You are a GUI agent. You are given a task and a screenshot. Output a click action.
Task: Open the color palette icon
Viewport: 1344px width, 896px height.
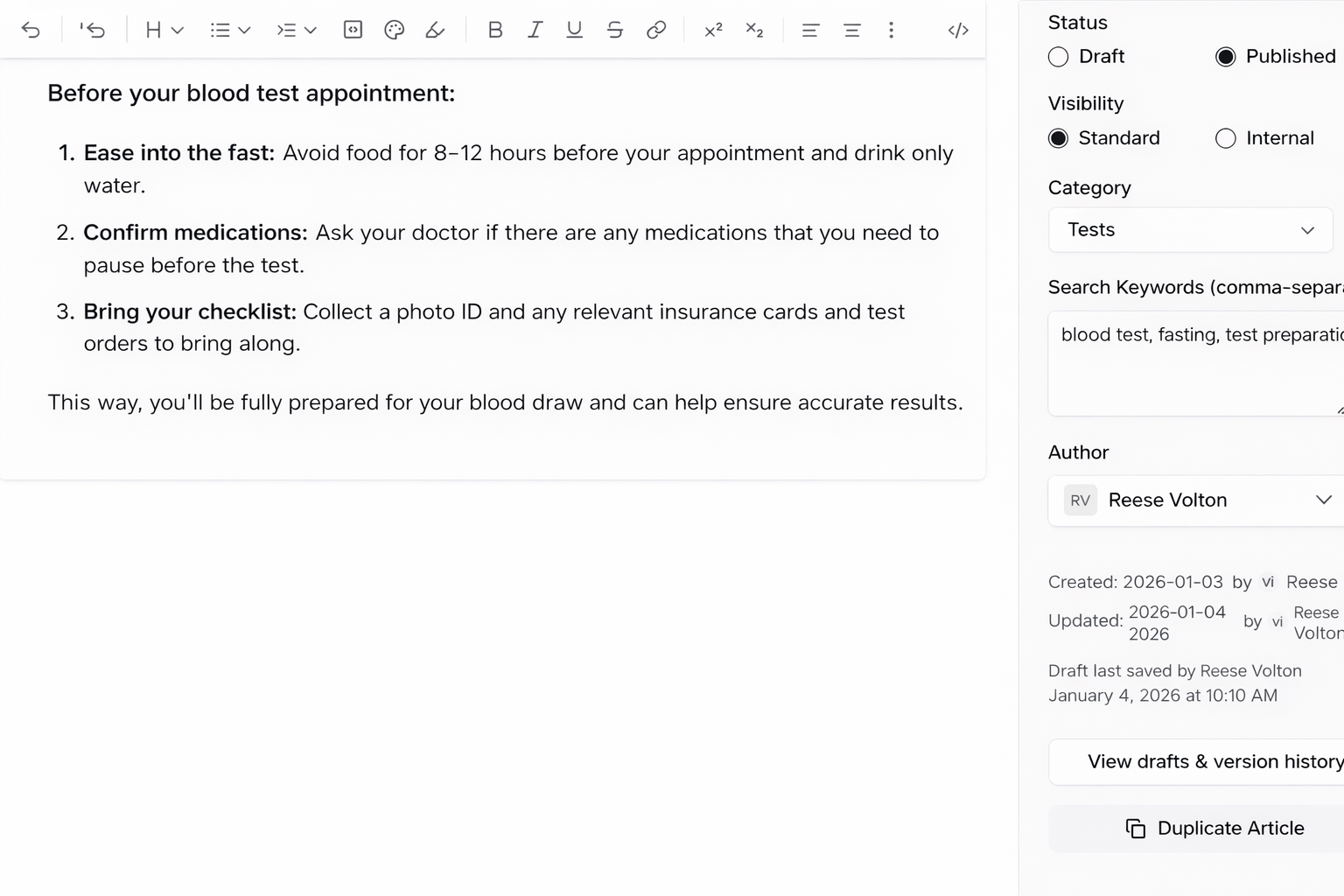click(x=394, y=30)
